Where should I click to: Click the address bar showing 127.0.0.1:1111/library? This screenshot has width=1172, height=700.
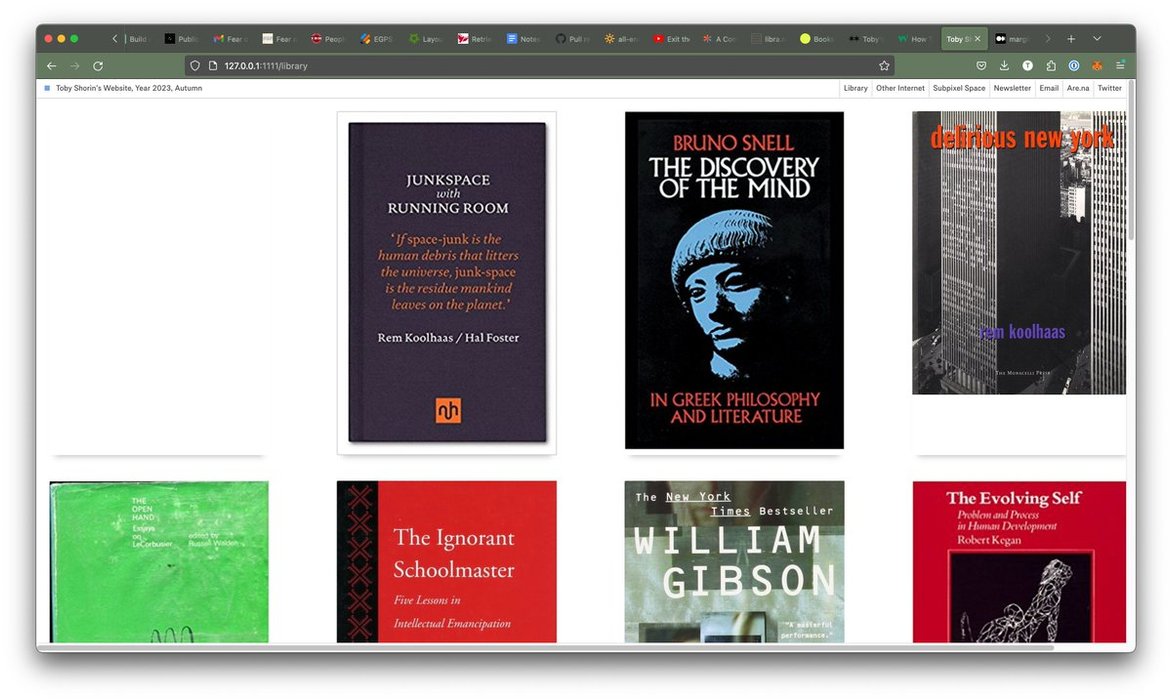538,66
